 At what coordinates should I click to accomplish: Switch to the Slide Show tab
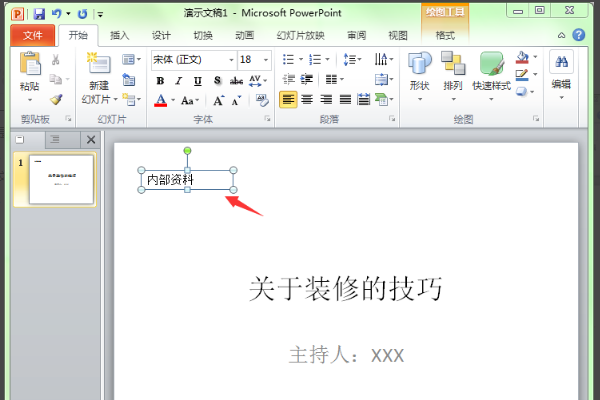click(301, 36)
